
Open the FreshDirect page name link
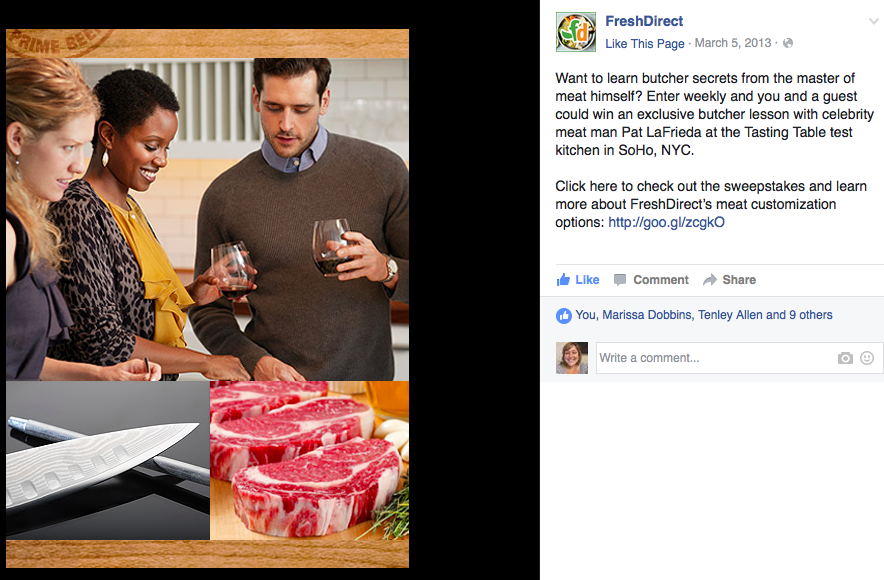click(x=644, y=21)
